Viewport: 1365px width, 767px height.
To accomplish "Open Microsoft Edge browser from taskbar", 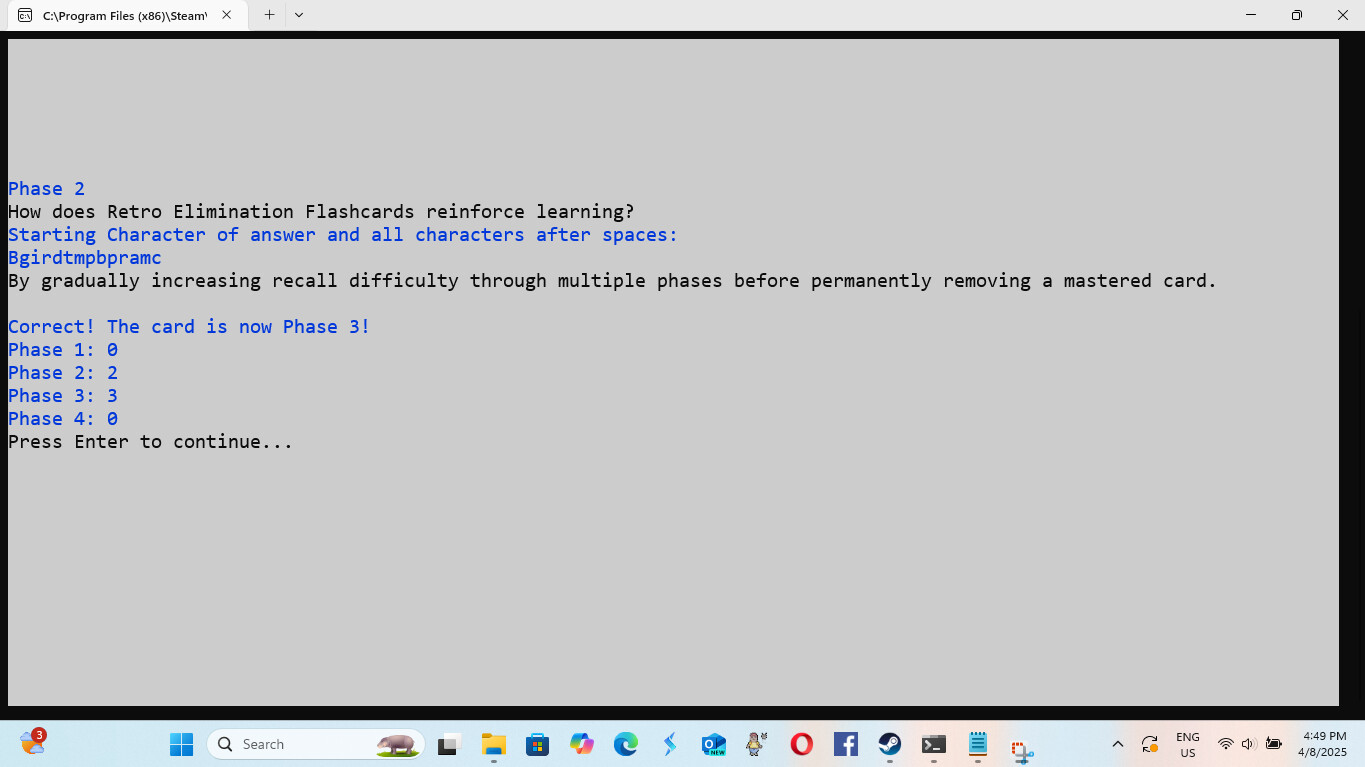I will click(626, 744).
